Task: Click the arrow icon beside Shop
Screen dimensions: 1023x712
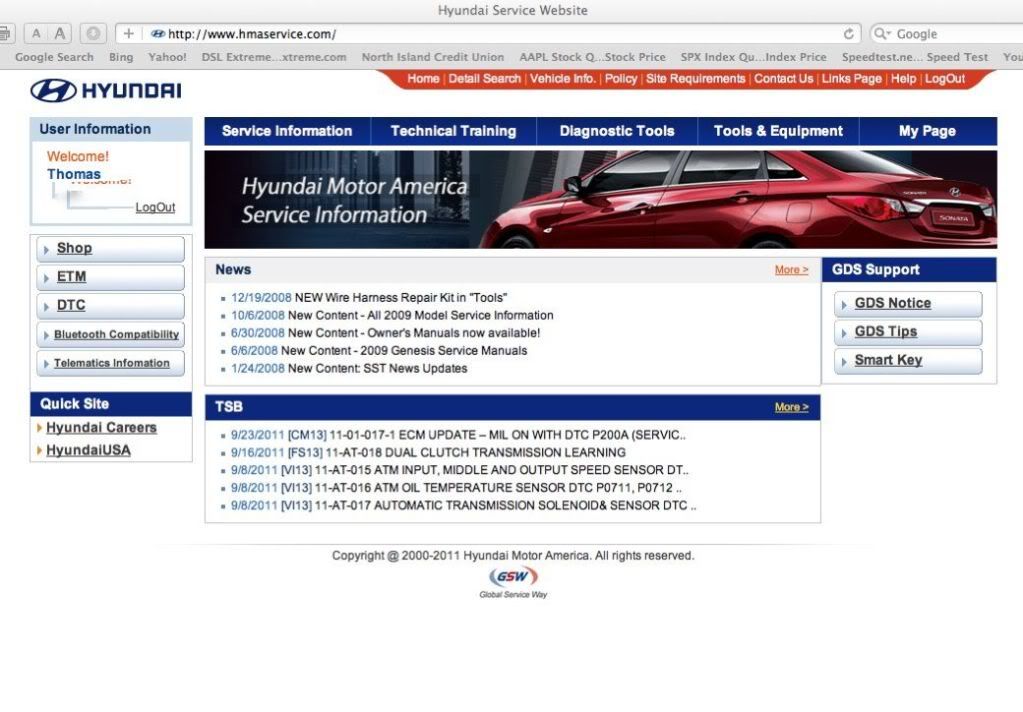Action: point(46,249)
